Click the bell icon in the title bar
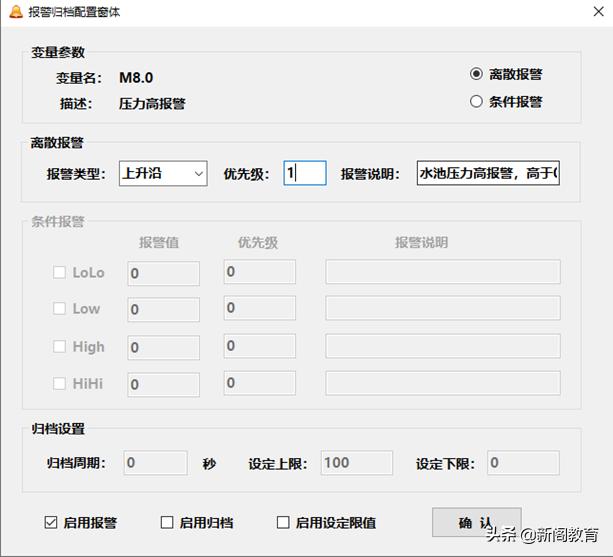The width and height of the screenshot is (613, 557). pyautogui.click(x=16, y=12)
